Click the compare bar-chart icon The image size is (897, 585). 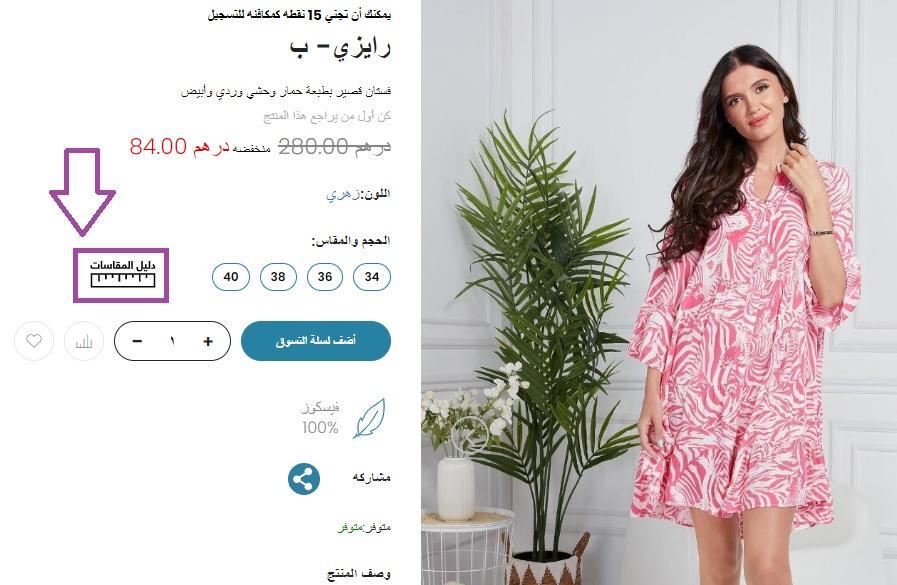click(84, 341)
